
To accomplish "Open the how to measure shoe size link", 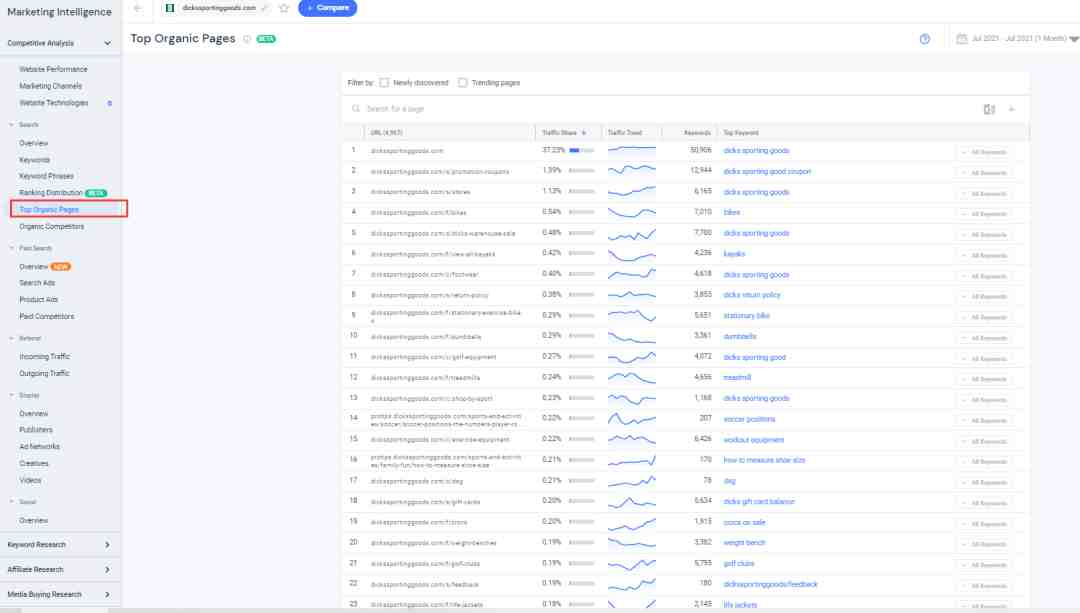I will 765,460.
